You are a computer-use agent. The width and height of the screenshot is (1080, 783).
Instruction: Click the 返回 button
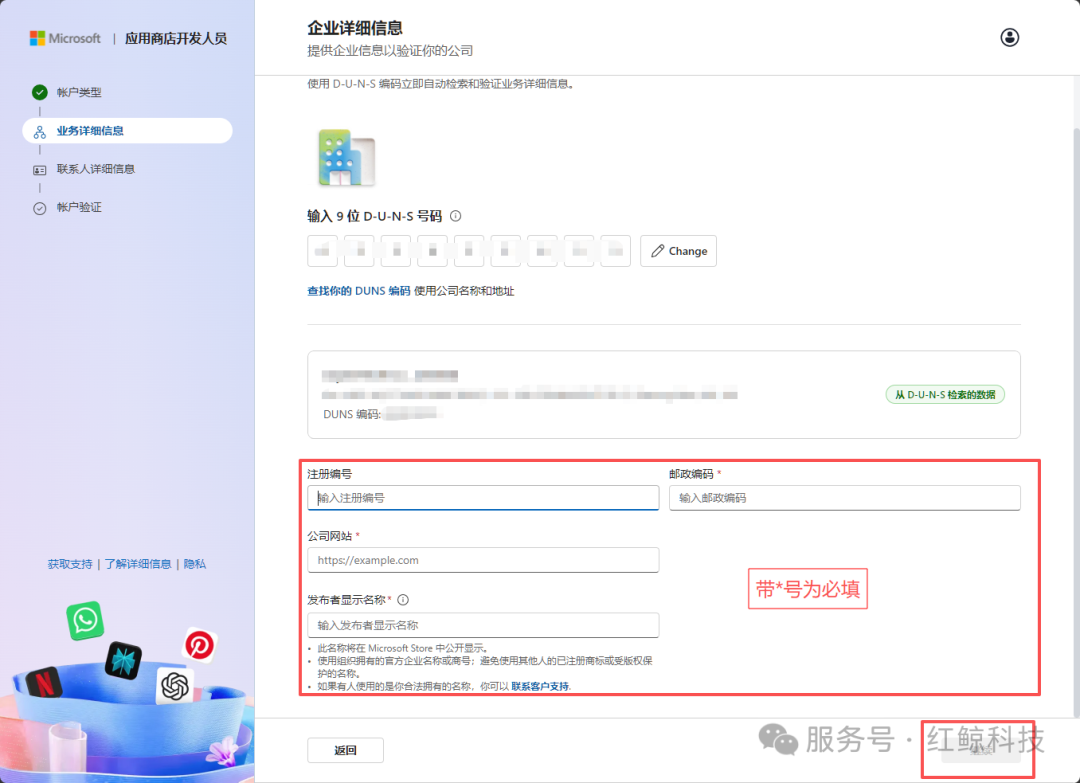(345, 750)
